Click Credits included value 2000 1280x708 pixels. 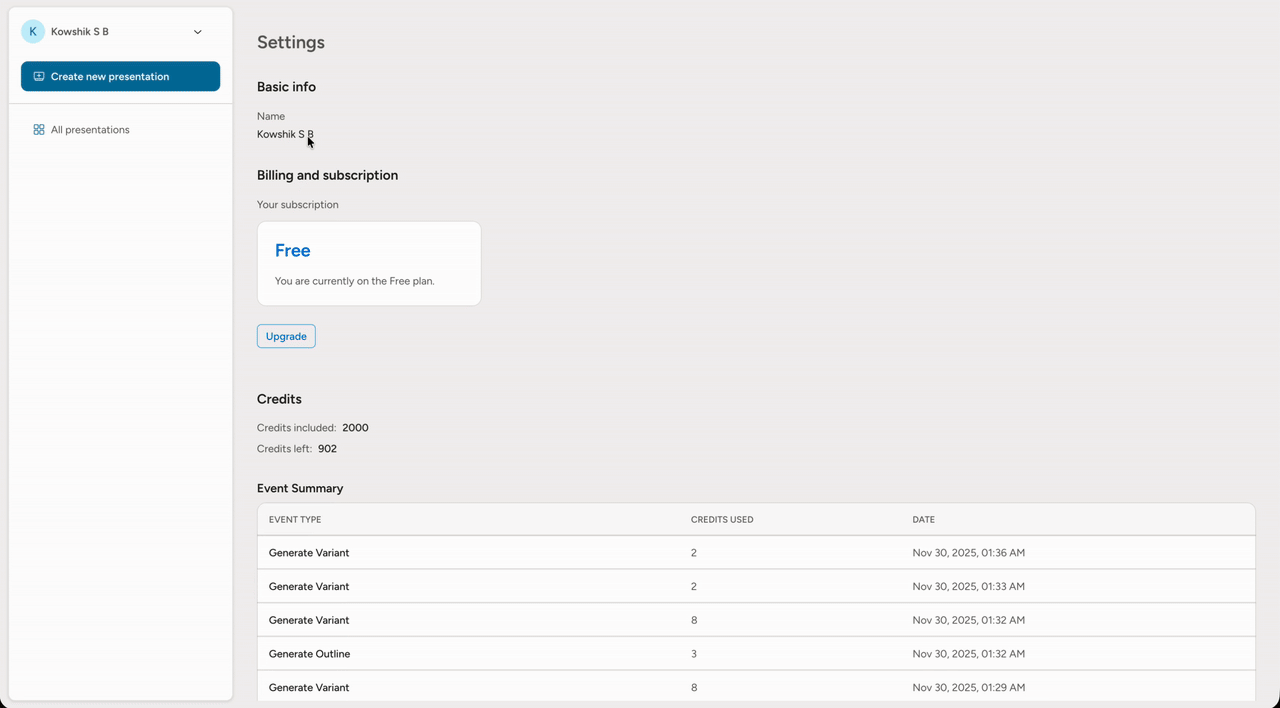click(355, 428)
